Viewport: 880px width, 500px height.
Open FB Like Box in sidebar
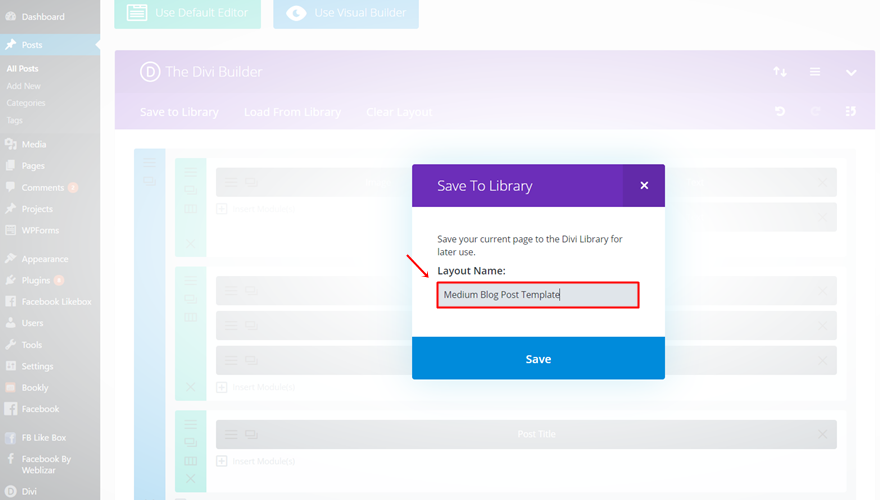[44, 437]
